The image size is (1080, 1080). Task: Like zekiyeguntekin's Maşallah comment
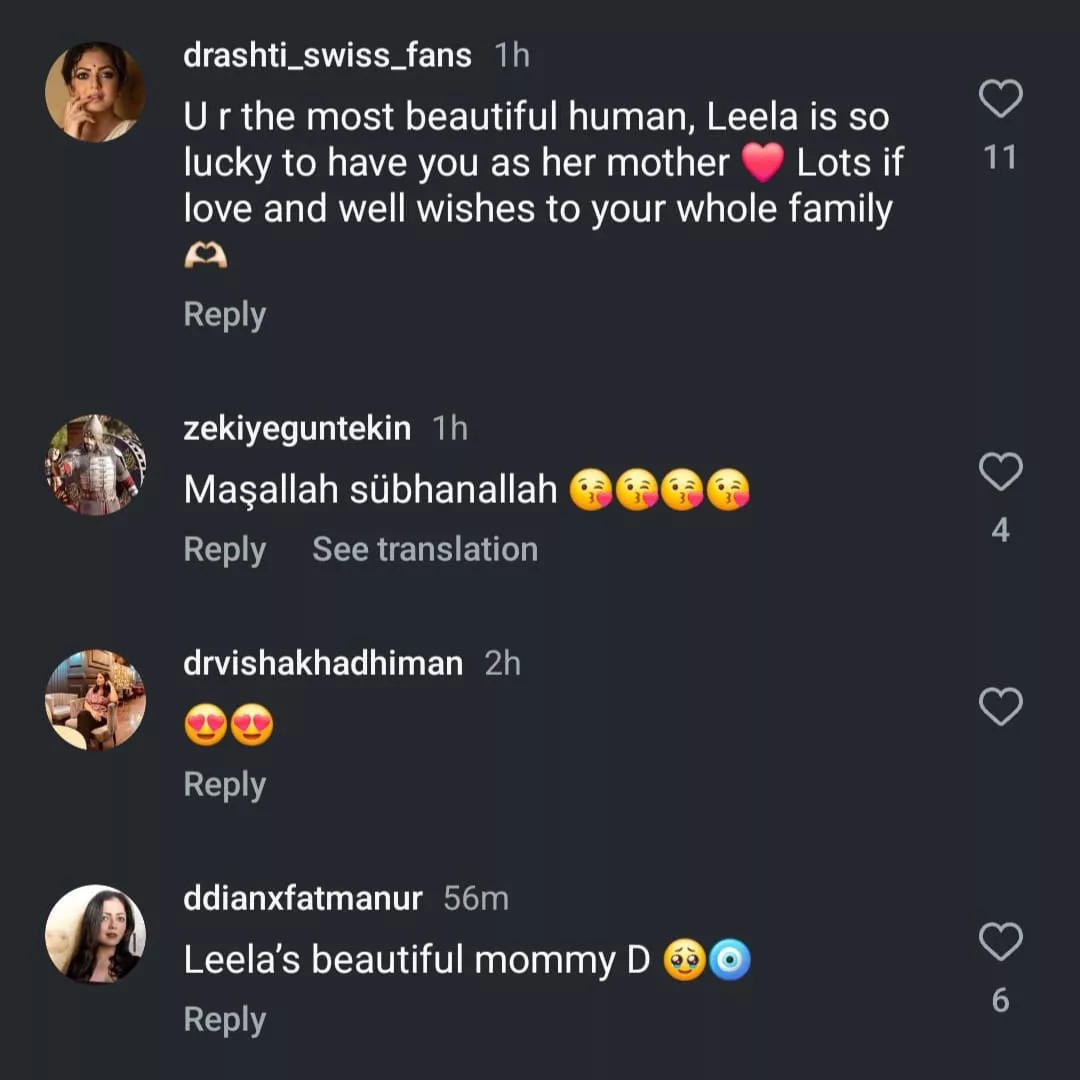[x=1000, y=471]
